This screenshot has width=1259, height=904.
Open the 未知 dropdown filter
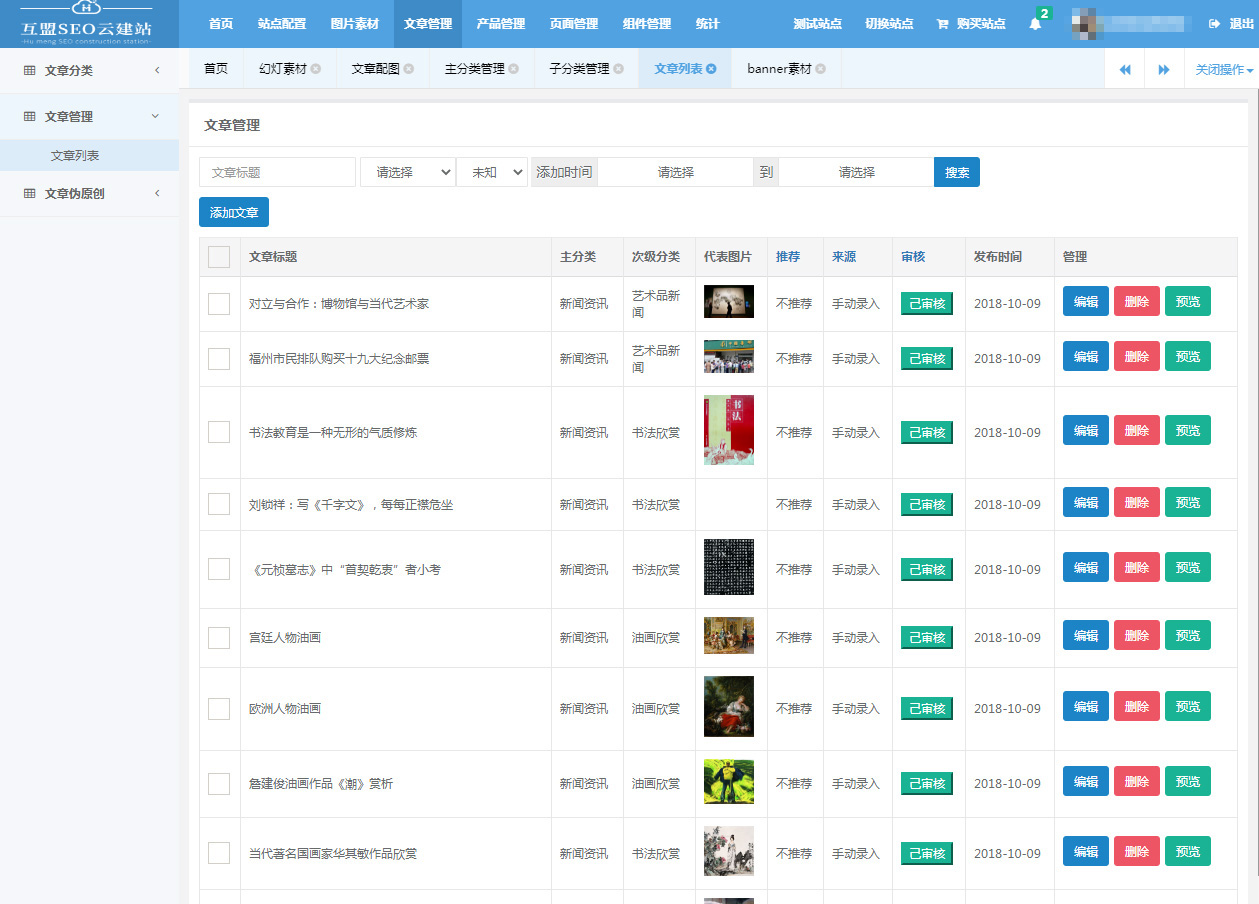point(492,172)
